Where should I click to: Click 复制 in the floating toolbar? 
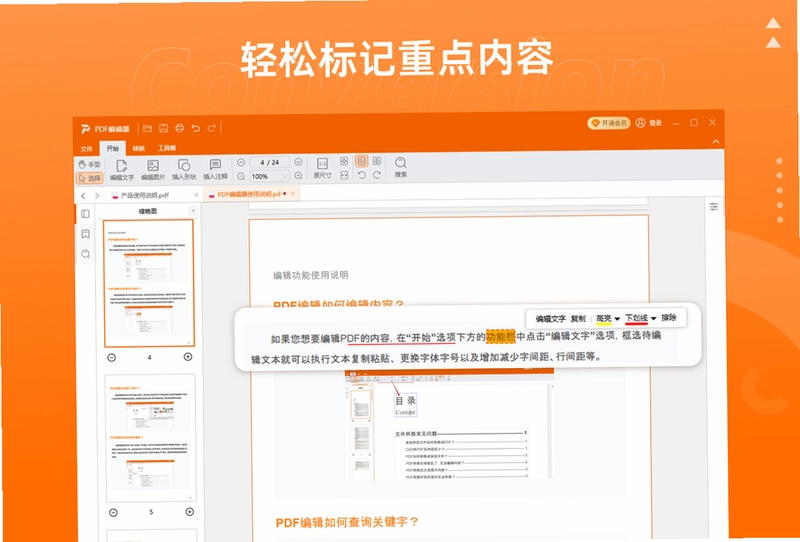click(578, 319)
